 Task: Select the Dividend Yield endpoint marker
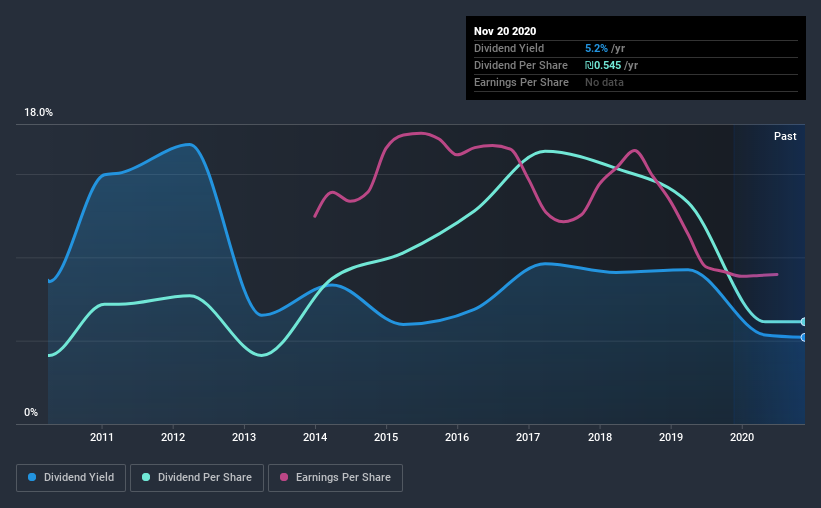[x=804, y=337]
